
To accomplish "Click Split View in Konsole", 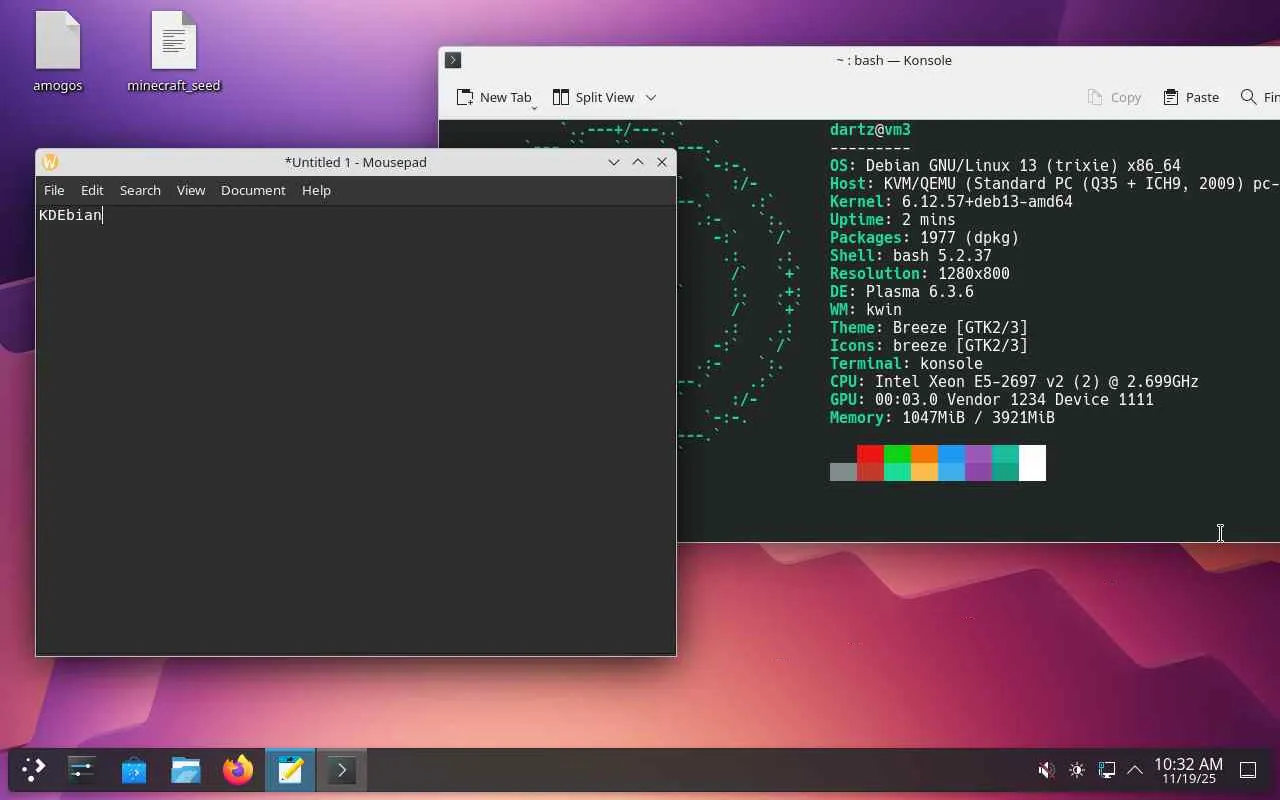I will [x=593, y=97].
